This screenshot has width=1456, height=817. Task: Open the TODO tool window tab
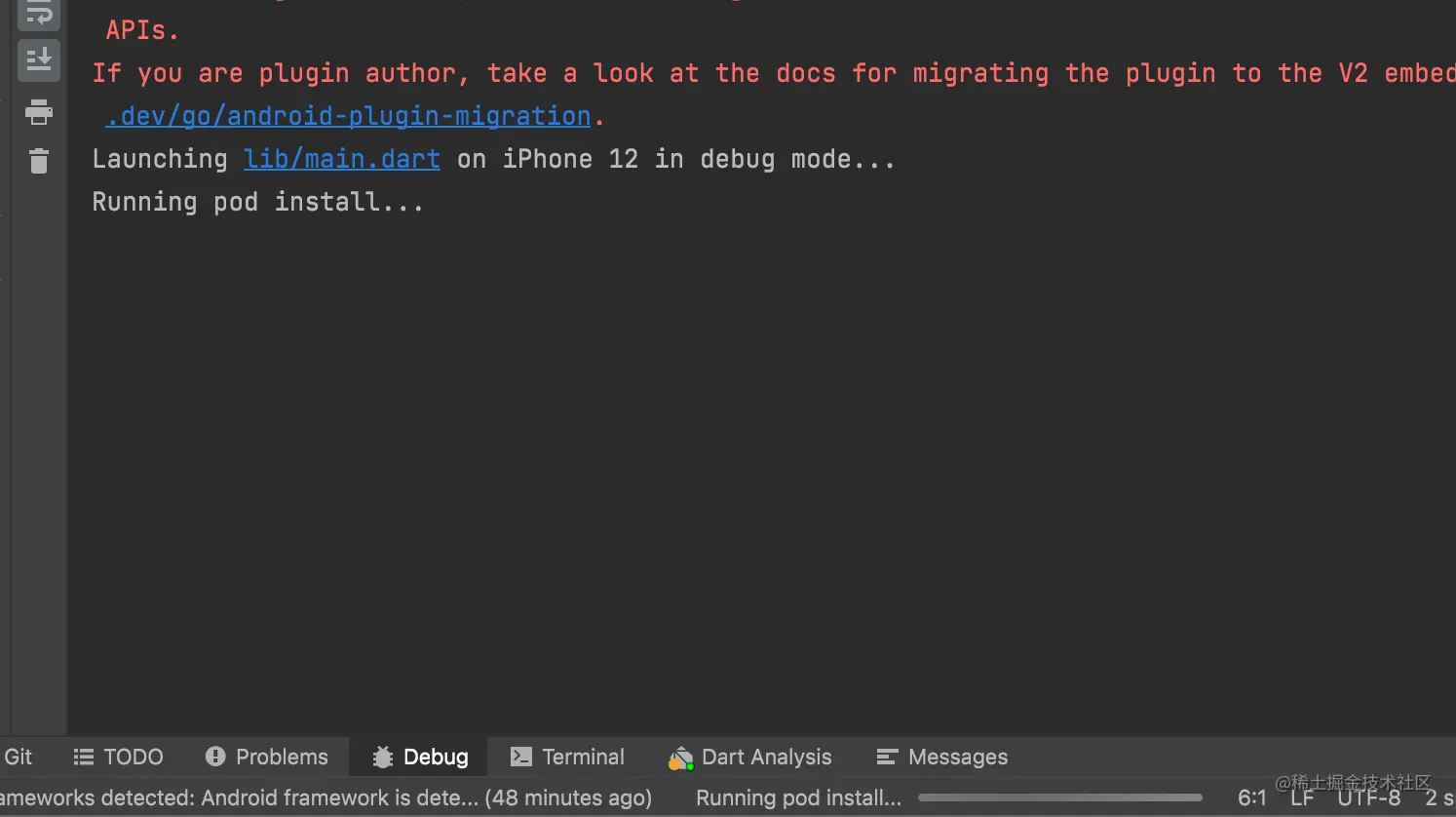119,757
